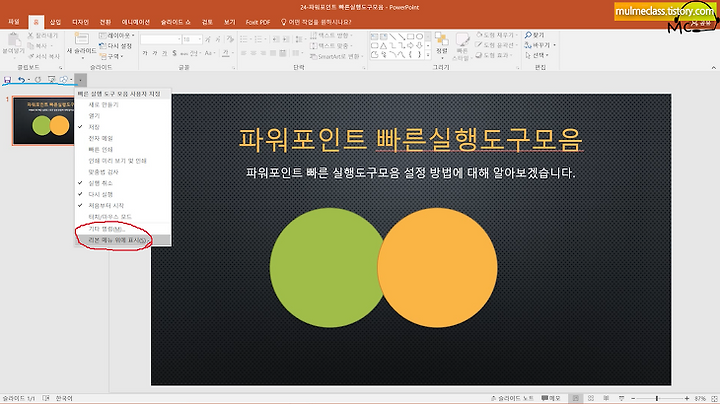The width and height of the screenshot is (720, 404).
Task: Select the line shape in shapes gallery
Action: 392,36
